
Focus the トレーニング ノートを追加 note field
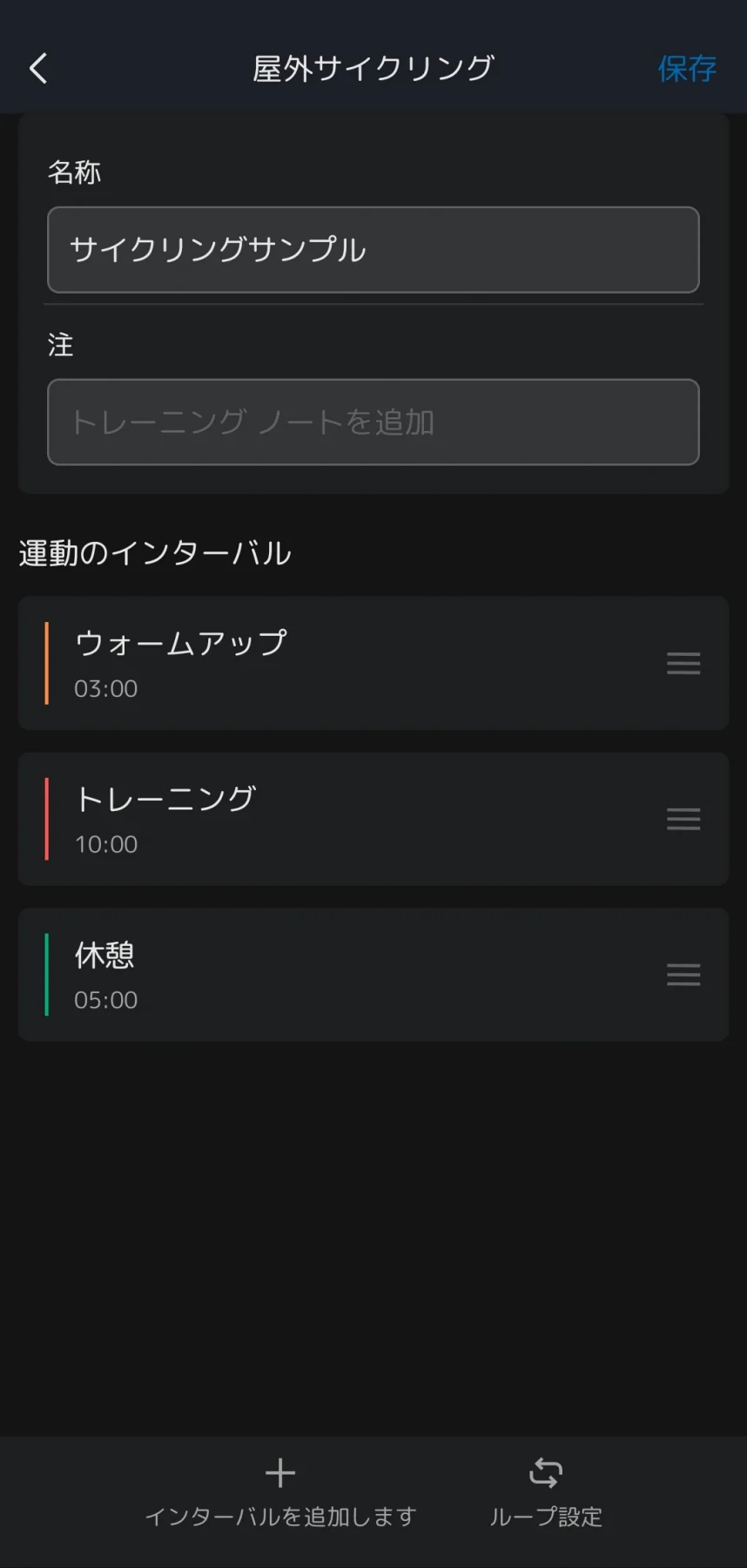tap(373, 422)
